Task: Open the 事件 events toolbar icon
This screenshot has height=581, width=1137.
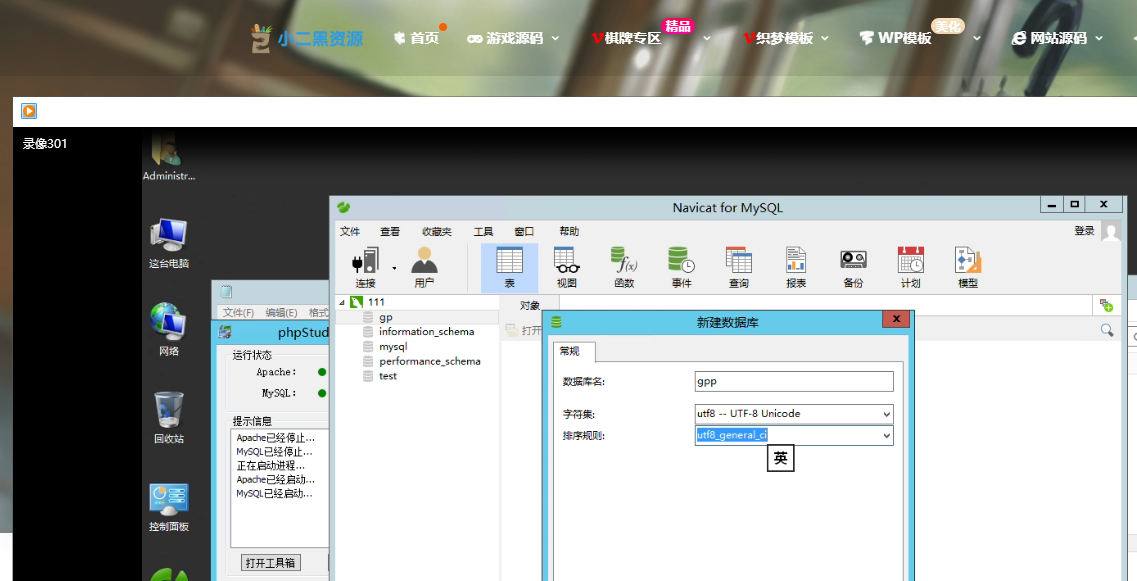Action: [x=681, y=268]
